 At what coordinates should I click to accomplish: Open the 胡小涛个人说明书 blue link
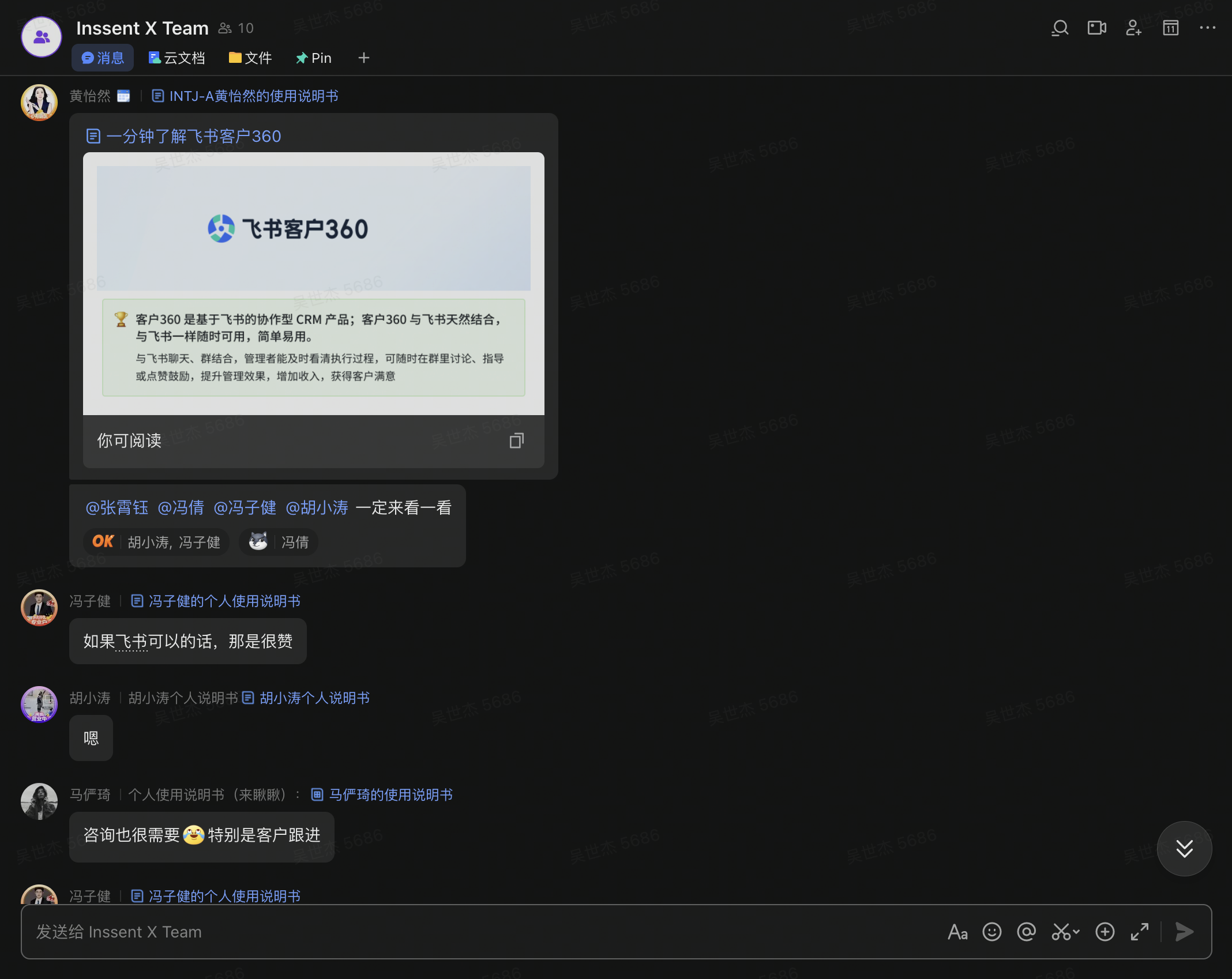(x=306, y=698)
